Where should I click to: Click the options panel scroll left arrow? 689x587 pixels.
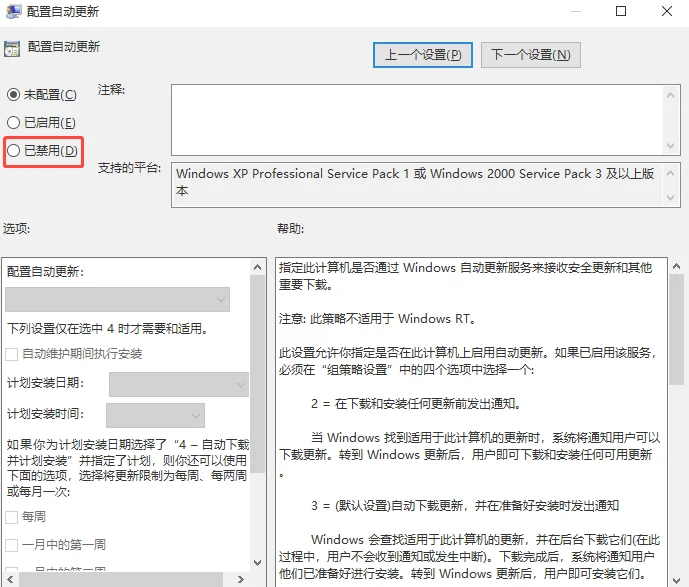(x=10, y=579)
